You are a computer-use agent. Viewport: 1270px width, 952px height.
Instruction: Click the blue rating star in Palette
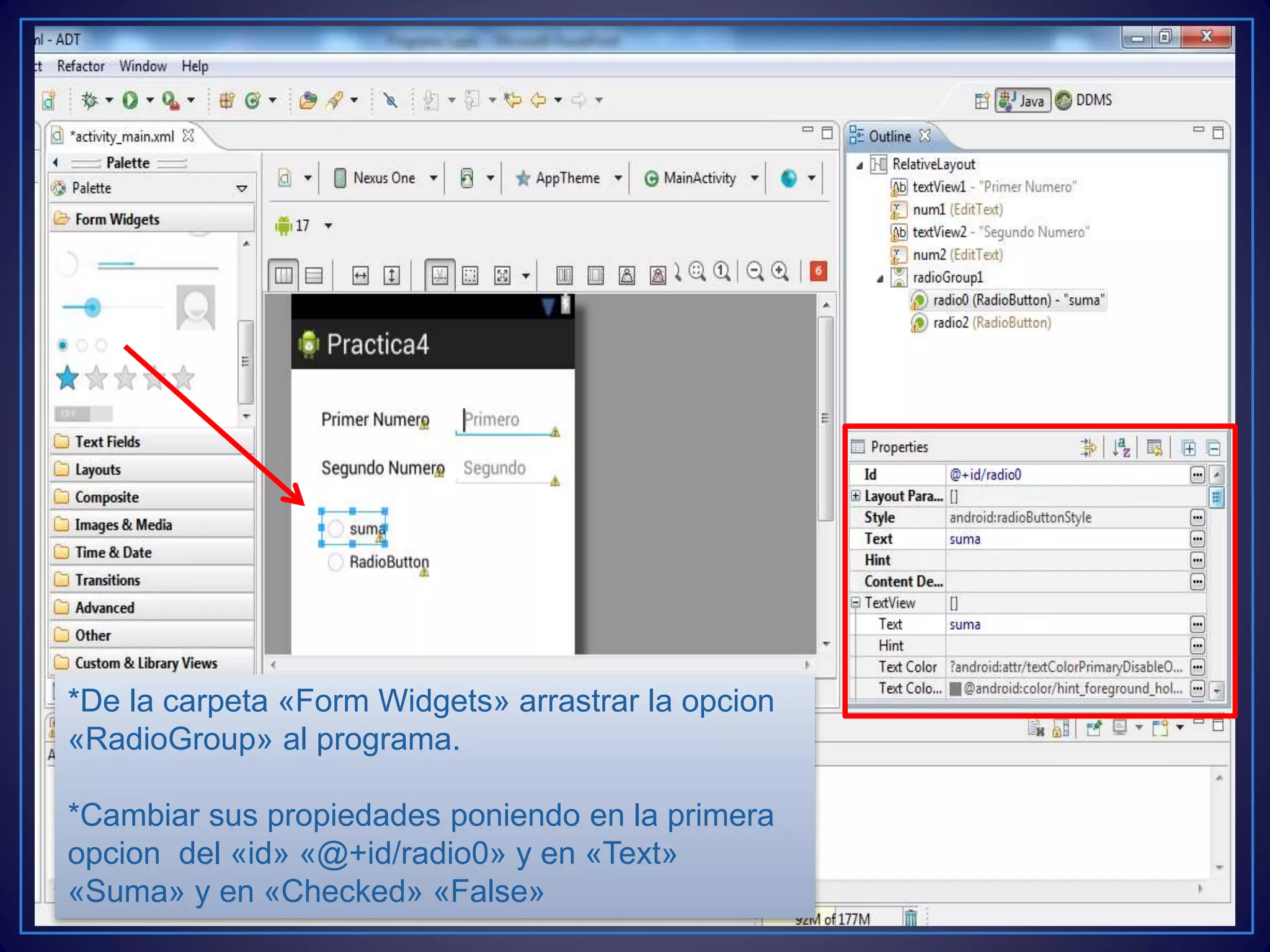pos(67,377)
